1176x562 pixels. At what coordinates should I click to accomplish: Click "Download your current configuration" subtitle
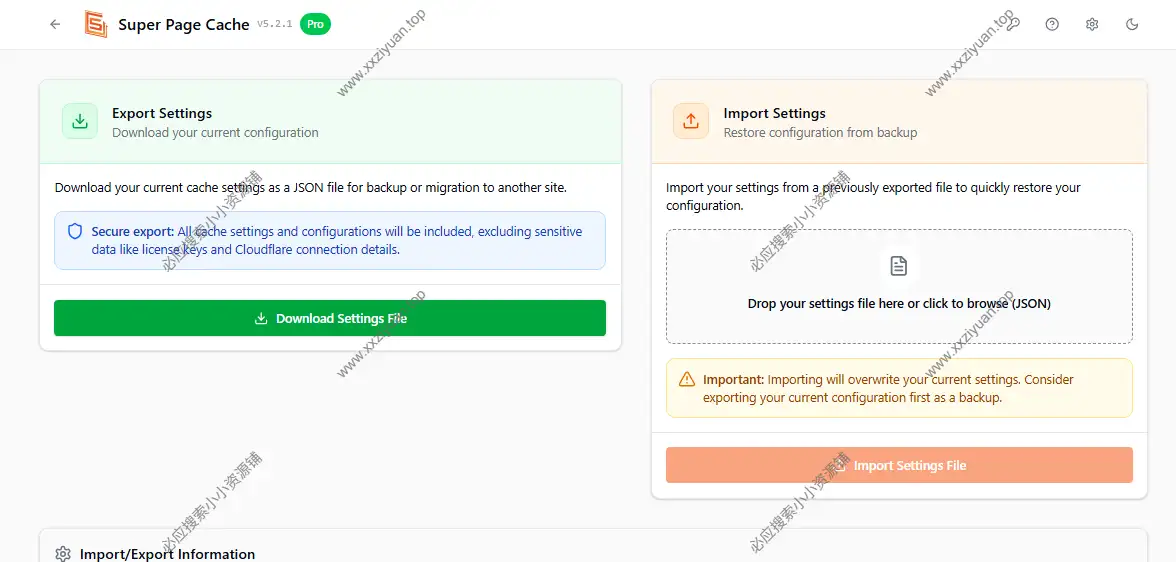(215, 133)
